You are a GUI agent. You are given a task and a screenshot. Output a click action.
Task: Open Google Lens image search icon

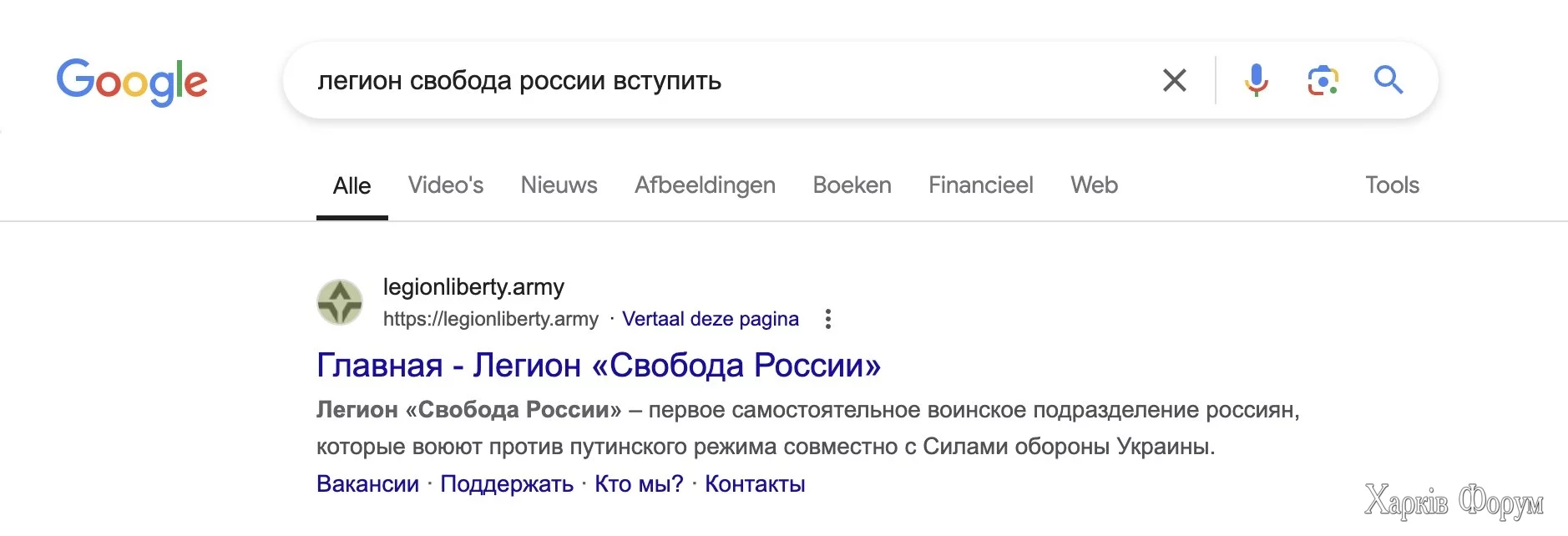[1323, 81]
